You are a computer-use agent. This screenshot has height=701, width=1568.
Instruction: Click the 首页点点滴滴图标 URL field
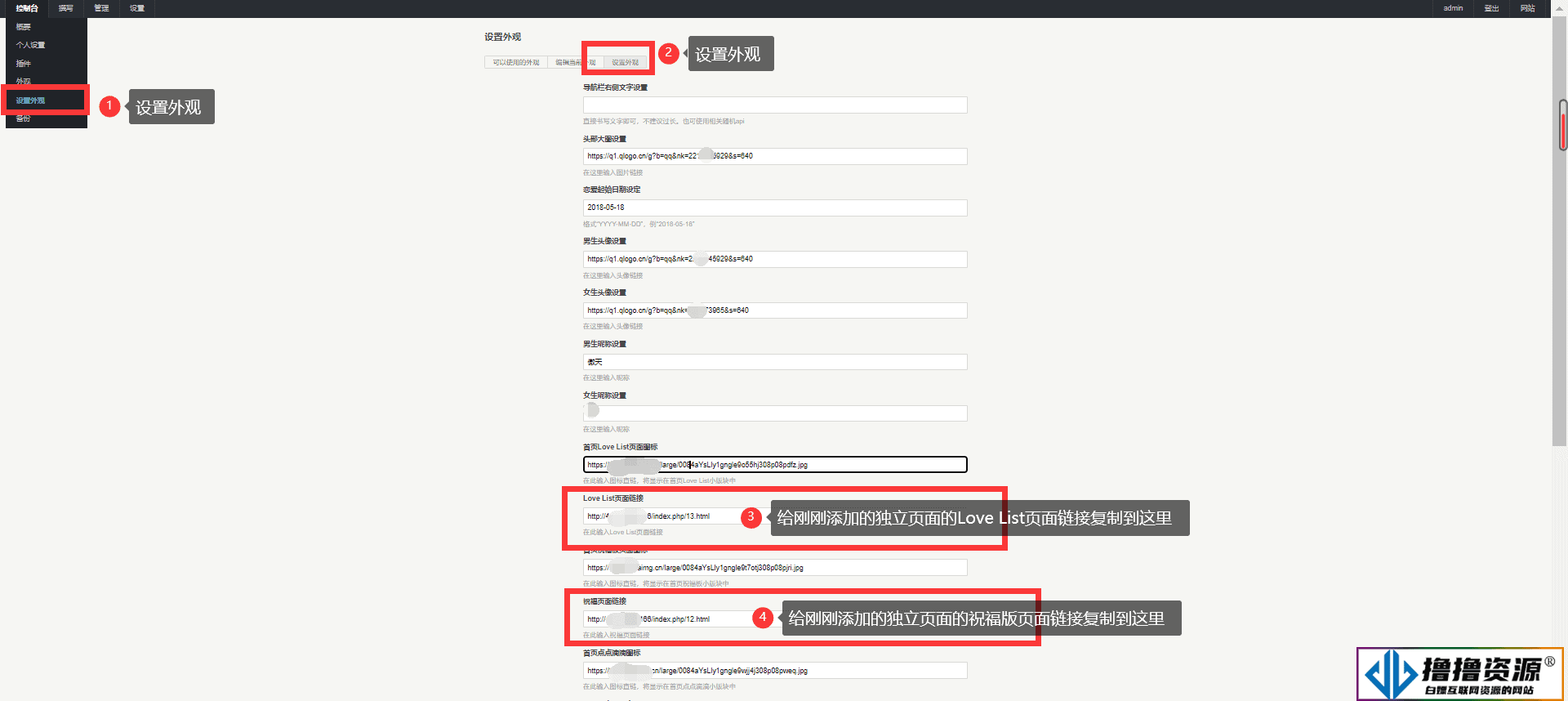775,670
